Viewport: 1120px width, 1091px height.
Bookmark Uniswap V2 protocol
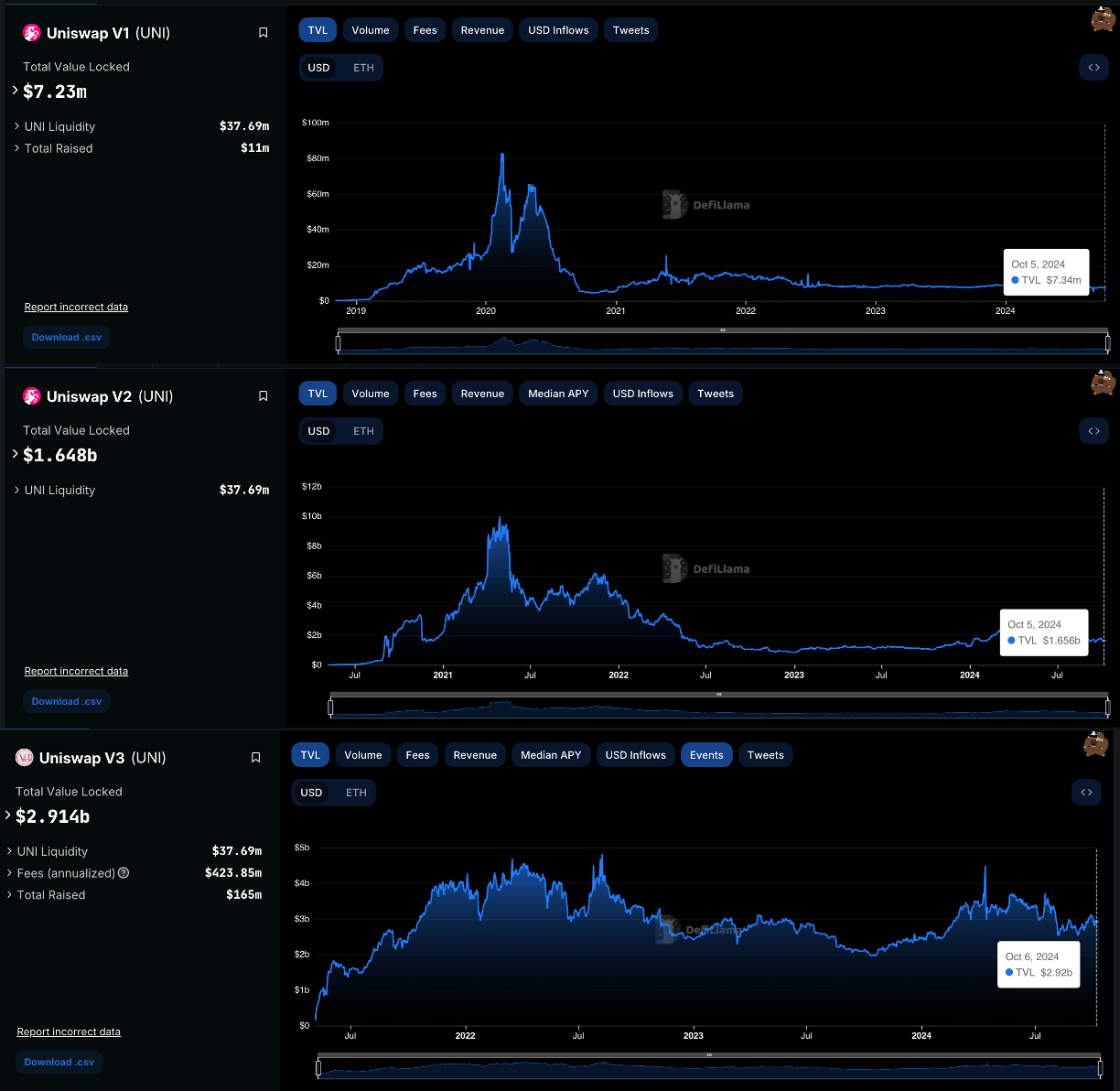(x=263, y=396)
